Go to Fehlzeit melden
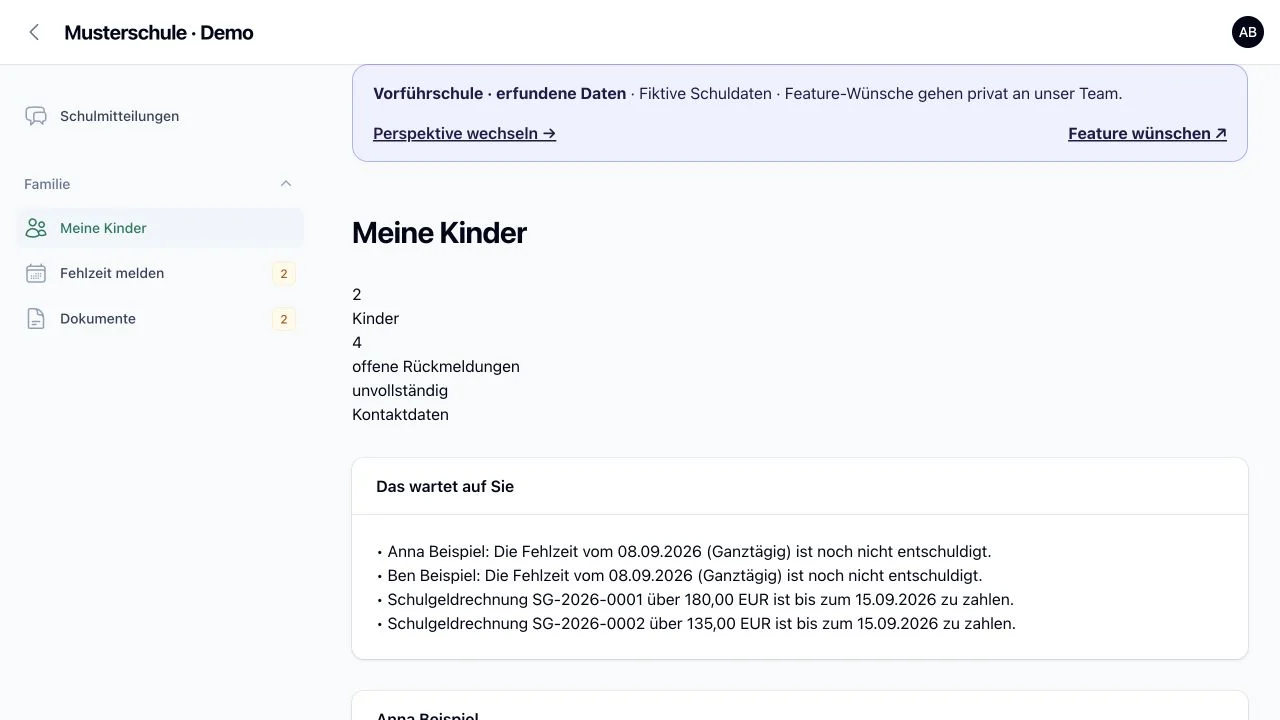1280x720 pixels. 160,273
